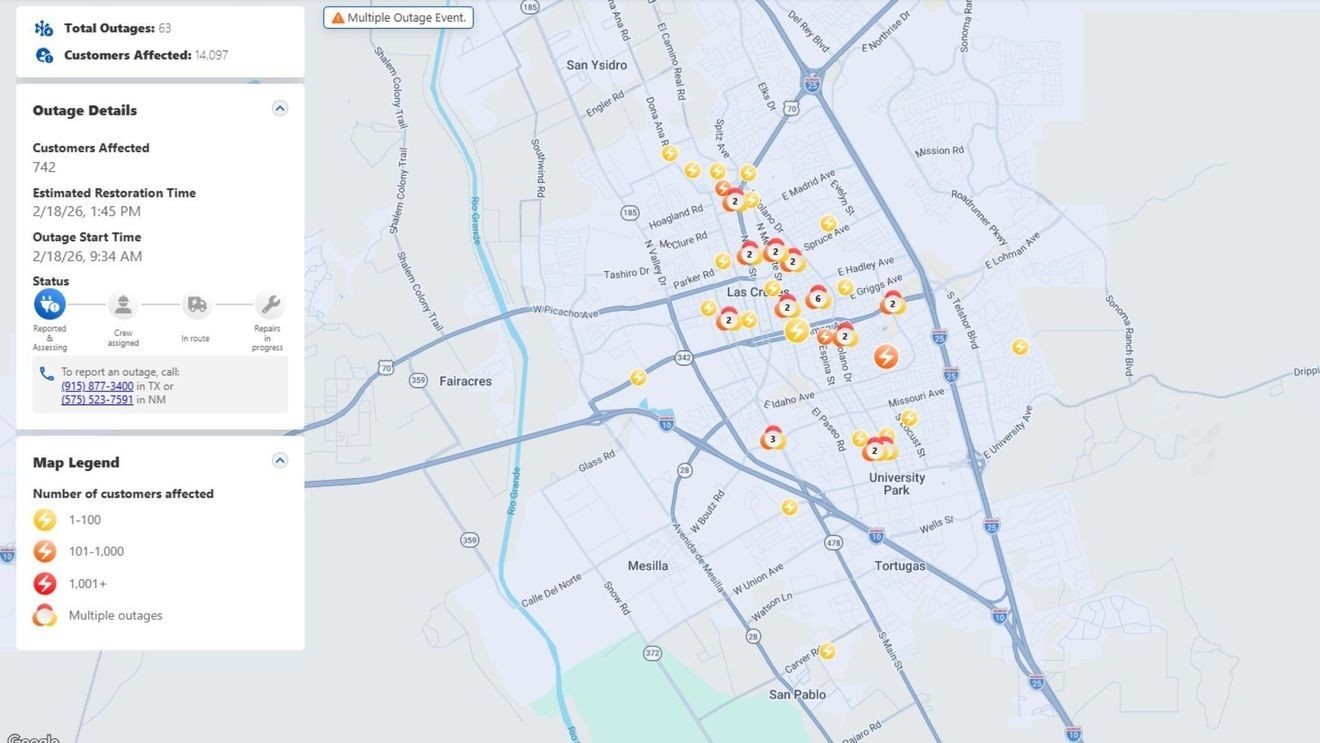Click the outage cluster marker labeled 6
This screenshot has width=1320, height=743.
(x=818, y=298)
